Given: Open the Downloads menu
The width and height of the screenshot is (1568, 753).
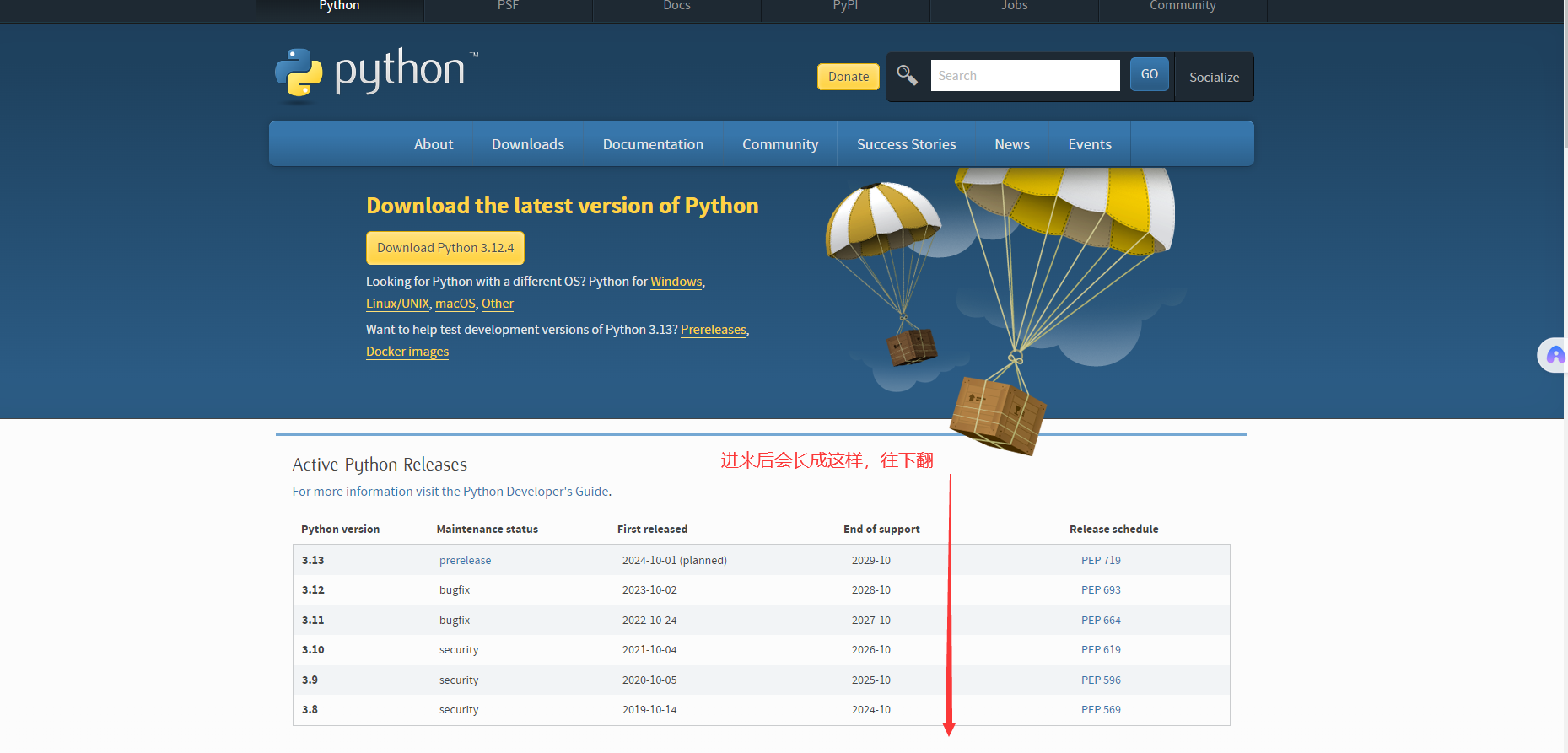Looking at the screenshot, I should pos(528,144).
